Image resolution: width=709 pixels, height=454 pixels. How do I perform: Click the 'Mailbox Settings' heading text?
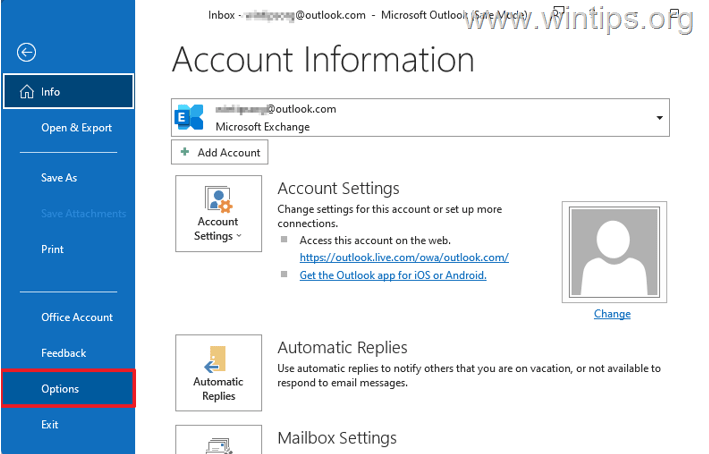pyautogui.click(x=337, y=438)
